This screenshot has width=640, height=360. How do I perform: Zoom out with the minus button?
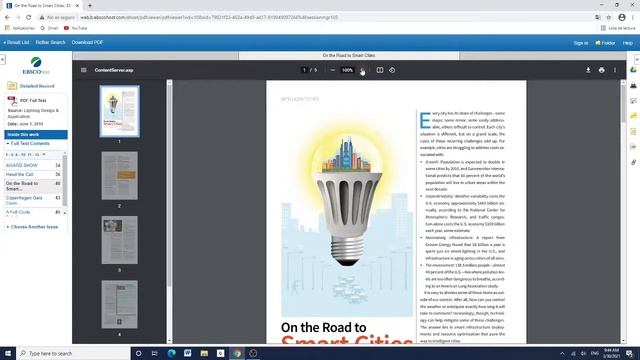pos(332,70)
